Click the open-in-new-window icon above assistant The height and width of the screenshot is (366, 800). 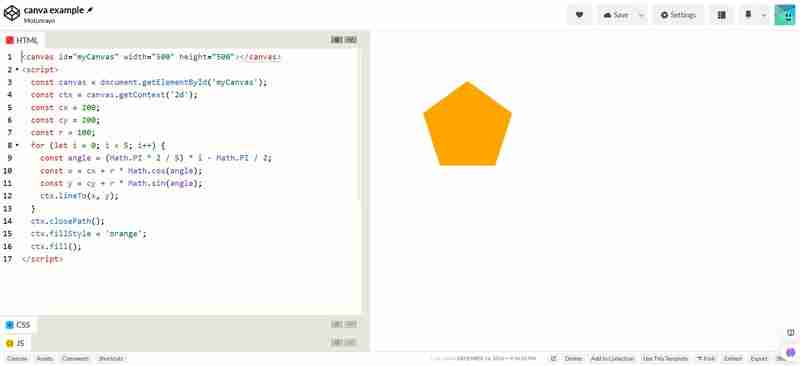[790, 333]
